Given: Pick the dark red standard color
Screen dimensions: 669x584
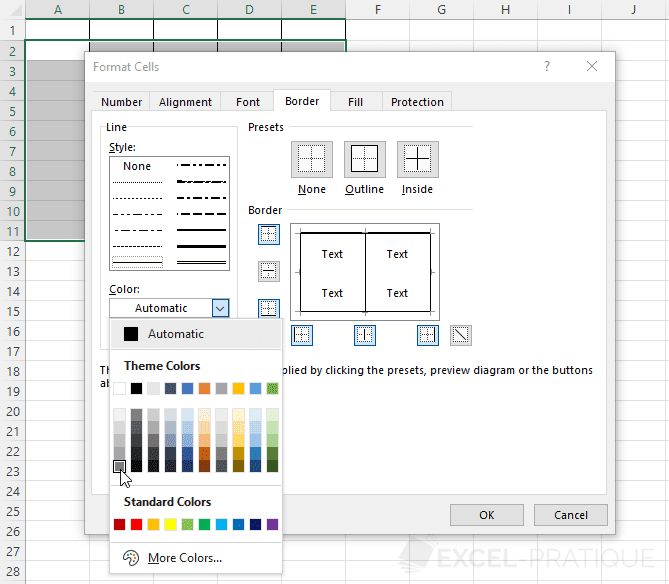Looking at the screenshot, I should pyautogui.click(x=119, y=524).
